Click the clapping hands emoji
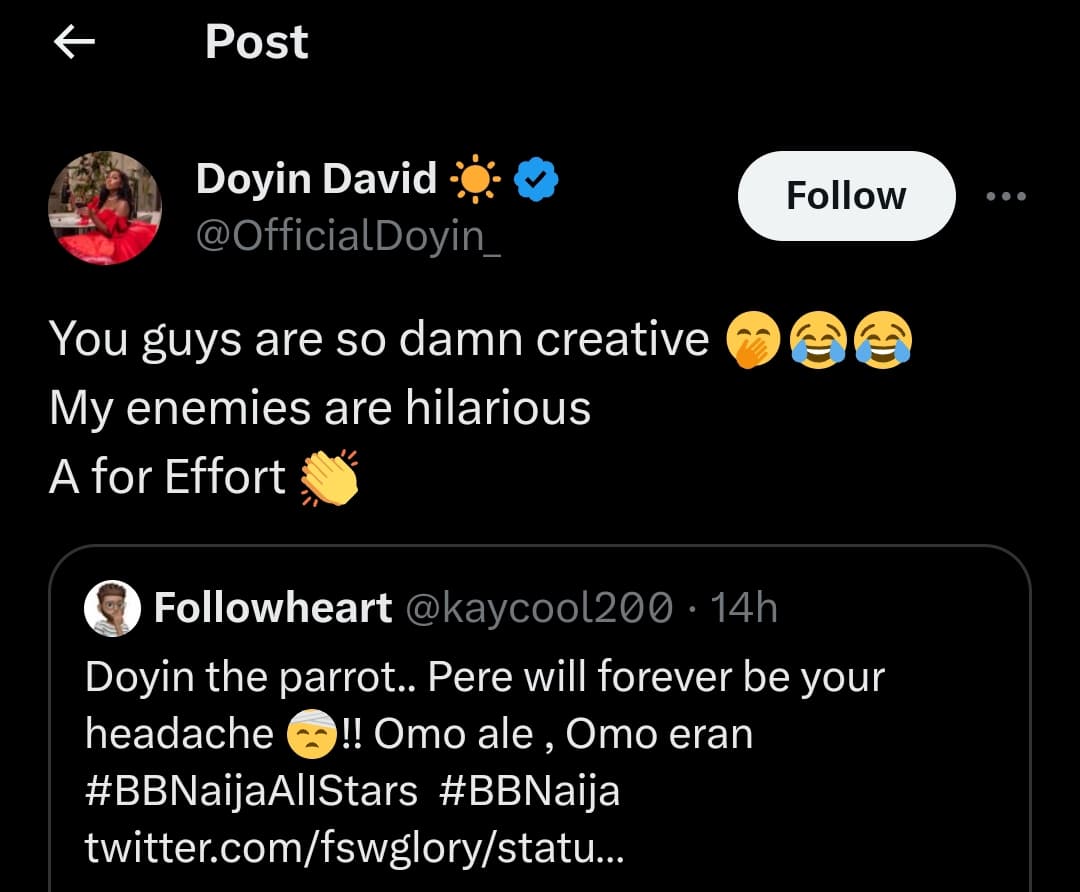The image size is (1080, 892). click(x=329, y=478)
